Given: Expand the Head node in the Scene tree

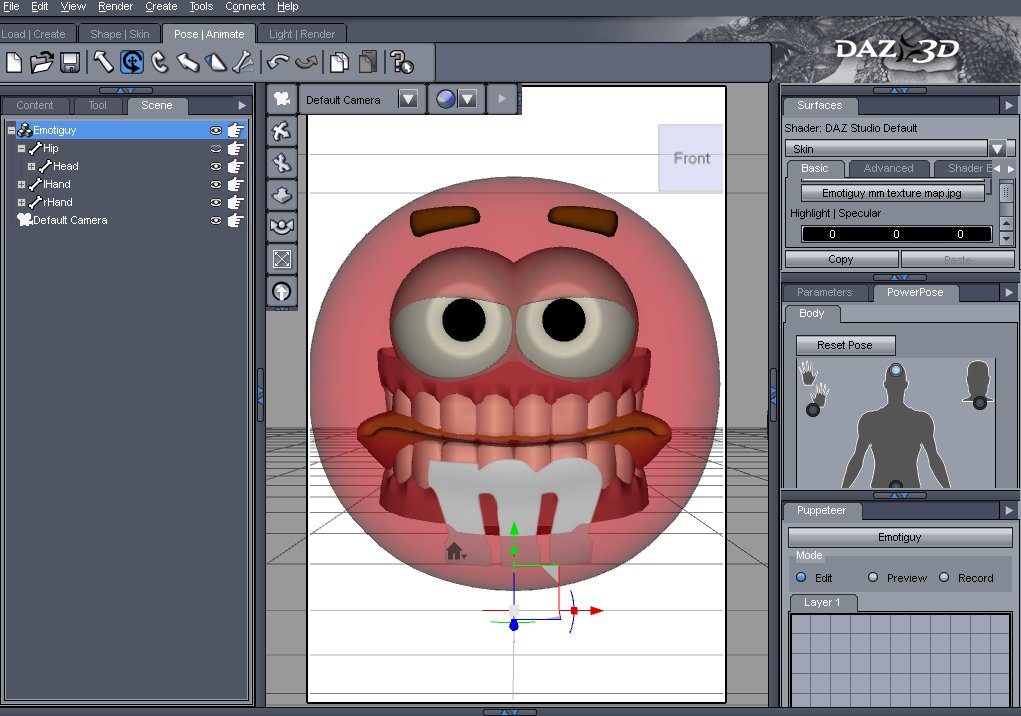Looking at the screenshot, I should pyautogui.click(x=33, y=166).
